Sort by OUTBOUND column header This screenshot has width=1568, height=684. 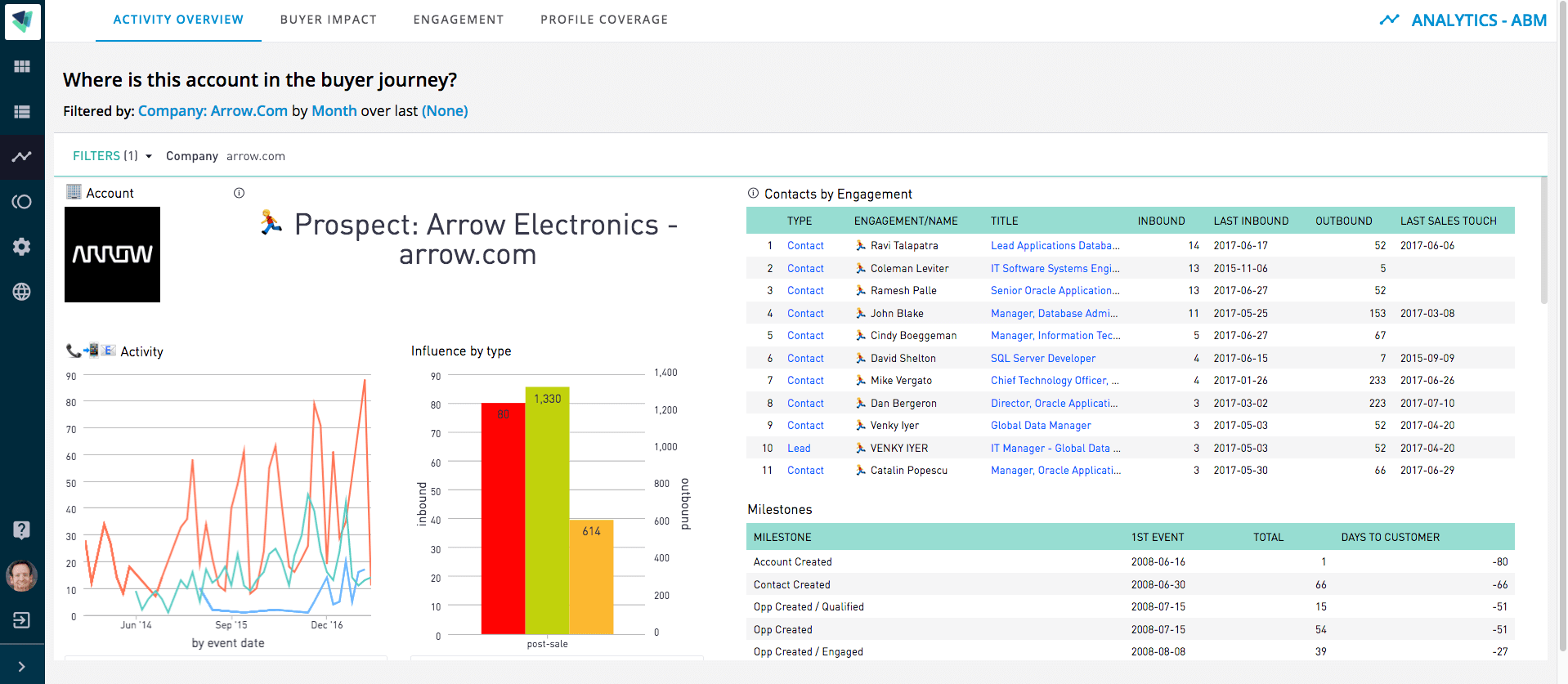1343,221
